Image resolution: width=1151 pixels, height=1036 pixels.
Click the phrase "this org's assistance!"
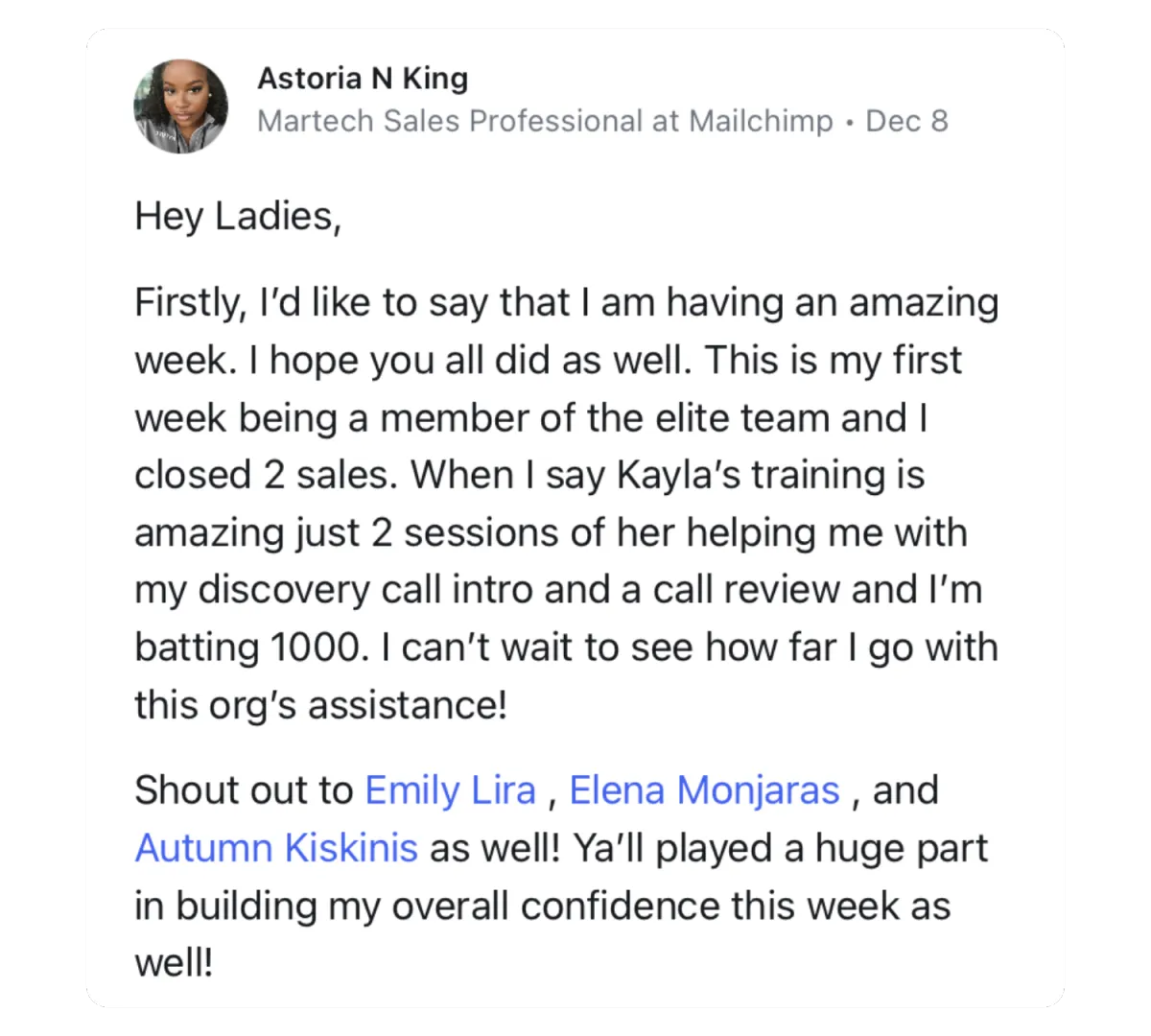pos(320,705)
